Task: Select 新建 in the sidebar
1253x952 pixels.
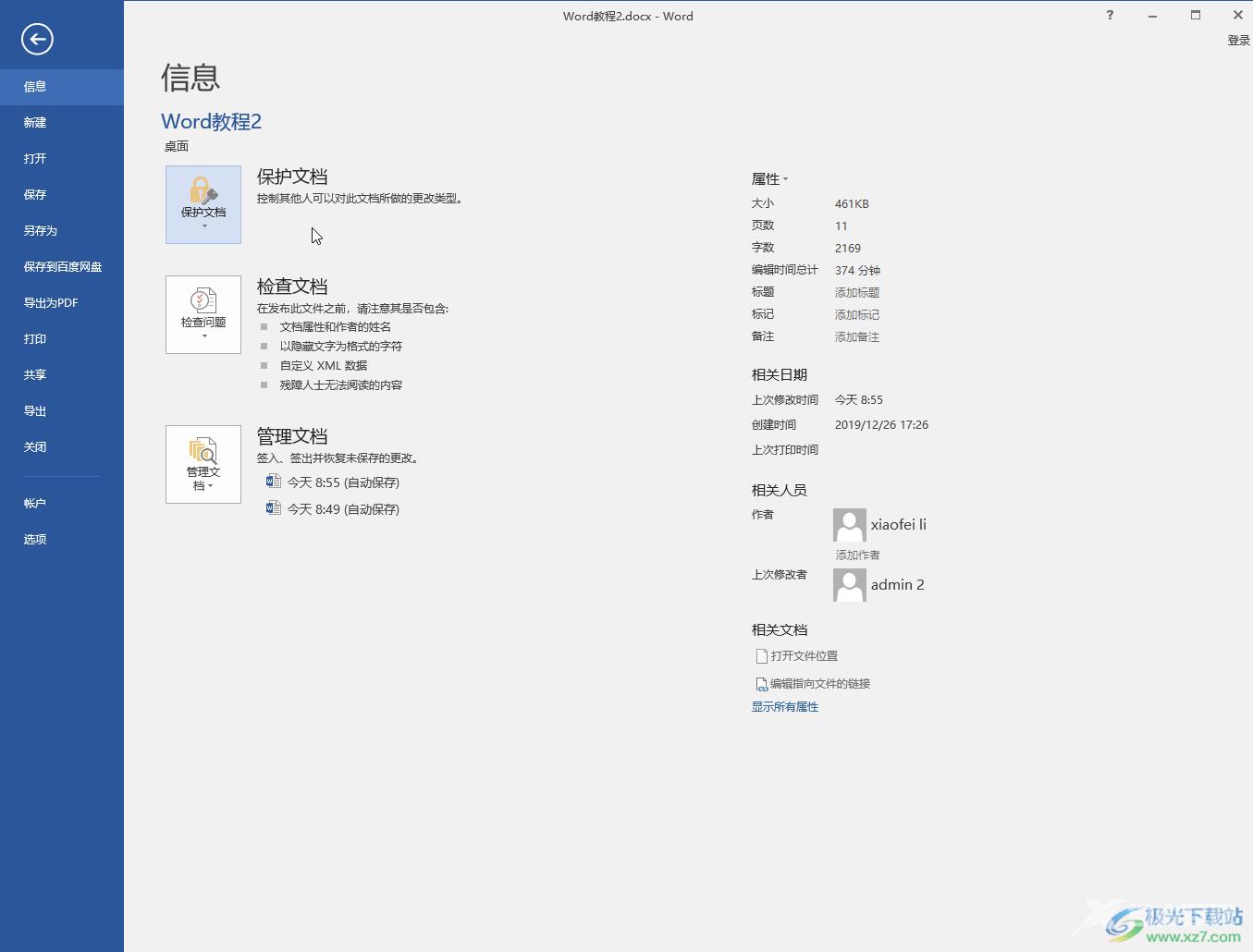Action: click(x=62, y=123)
